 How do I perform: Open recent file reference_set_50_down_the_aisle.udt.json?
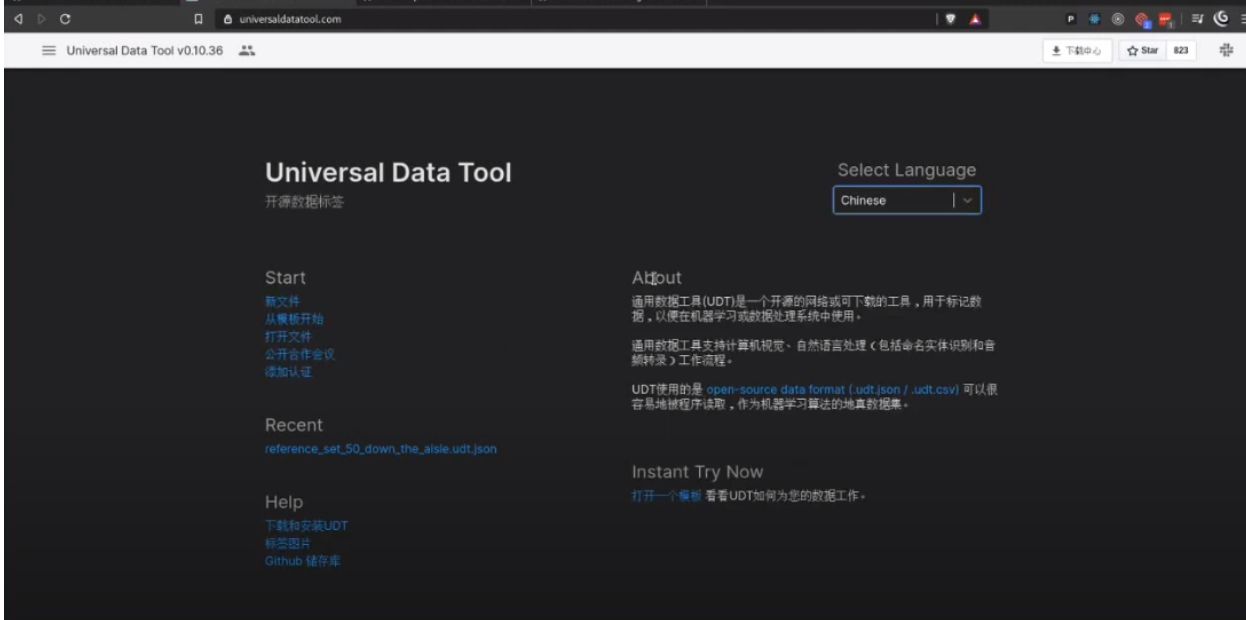pyautogui.click(x=381, y=449)
